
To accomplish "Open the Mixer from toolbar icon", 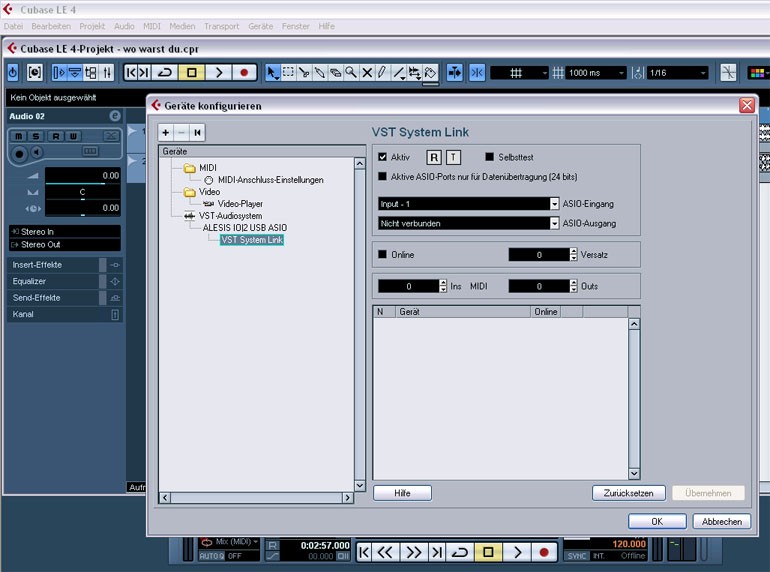I will 107,73.
